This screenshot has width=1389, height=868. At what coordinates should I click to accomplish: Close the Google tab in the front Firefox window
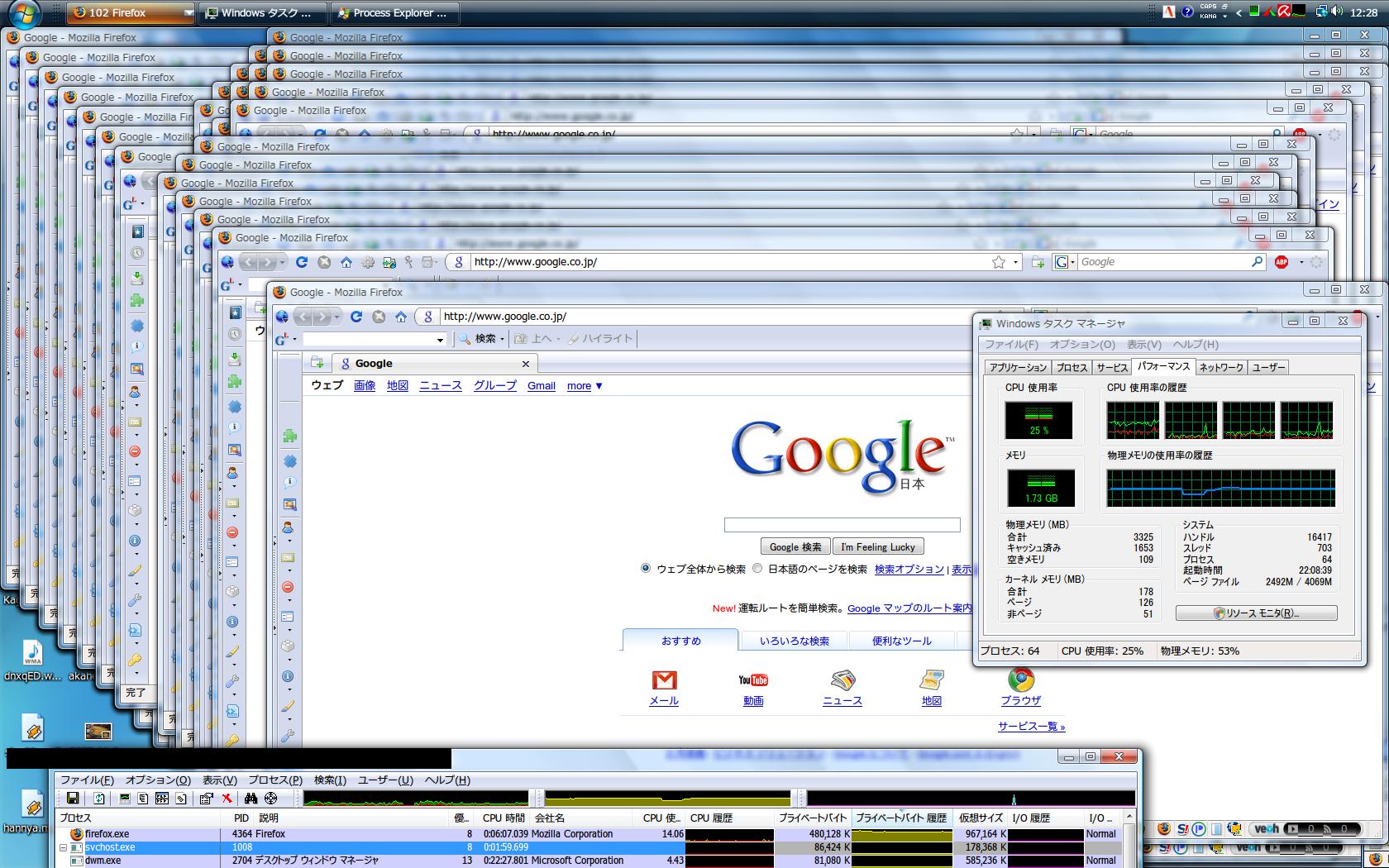pyautogui.click(x=526, y=364)
